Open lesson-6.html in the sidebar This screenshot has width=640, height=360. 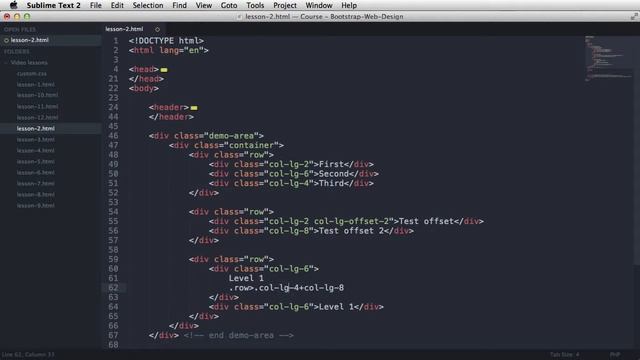click(36, 173)
